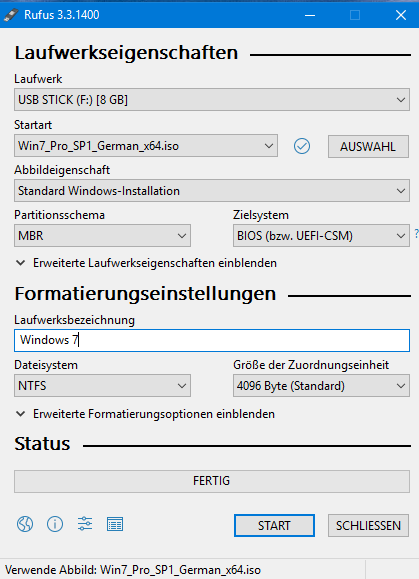This screenshot has width=419, height=579.
Task: Open the Dateisystem NTFS dropdown
Action: tap(102, 386)
